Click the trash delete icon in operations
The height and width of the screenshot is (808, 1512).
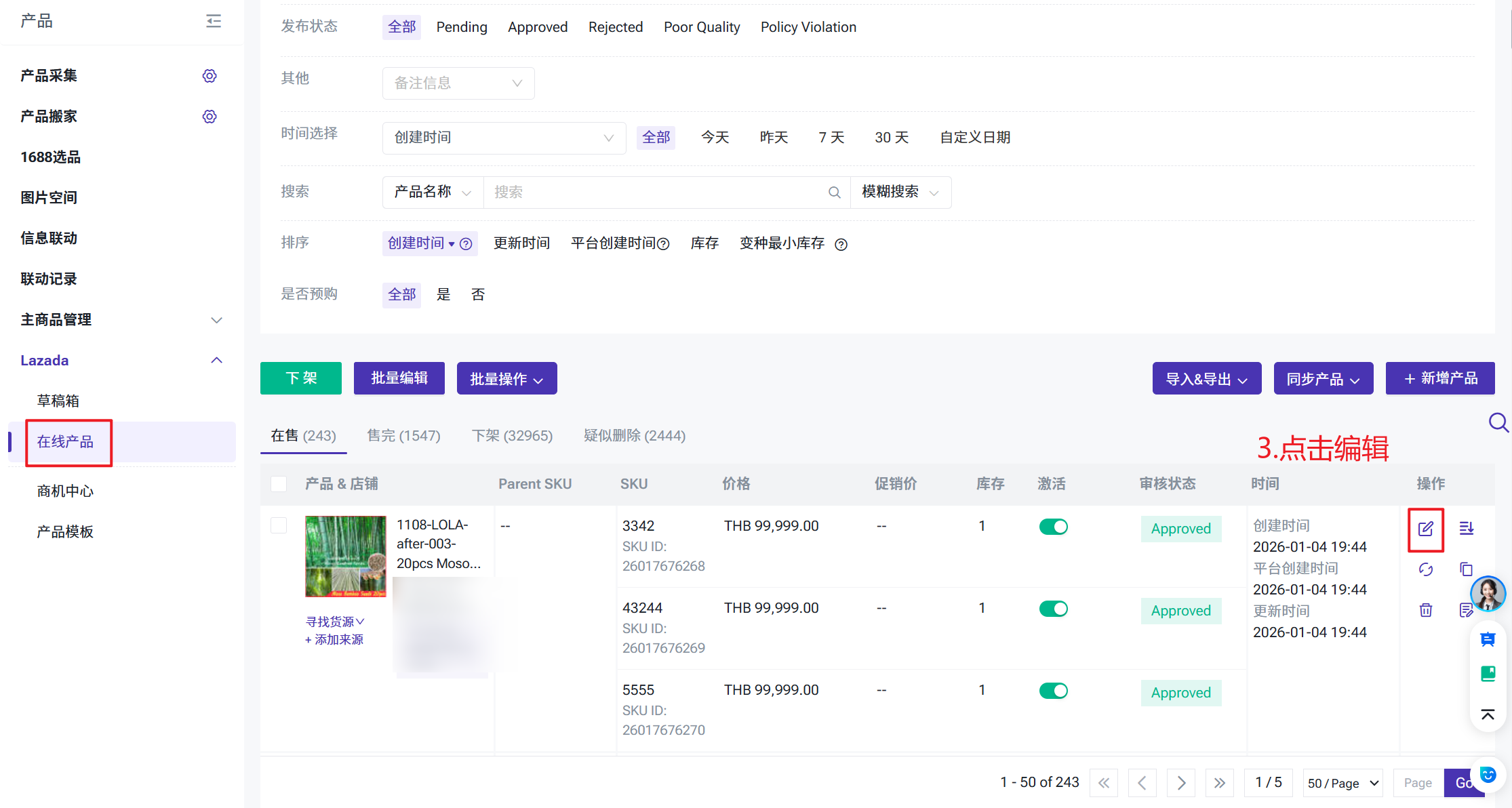click(x=1425, y=610)
